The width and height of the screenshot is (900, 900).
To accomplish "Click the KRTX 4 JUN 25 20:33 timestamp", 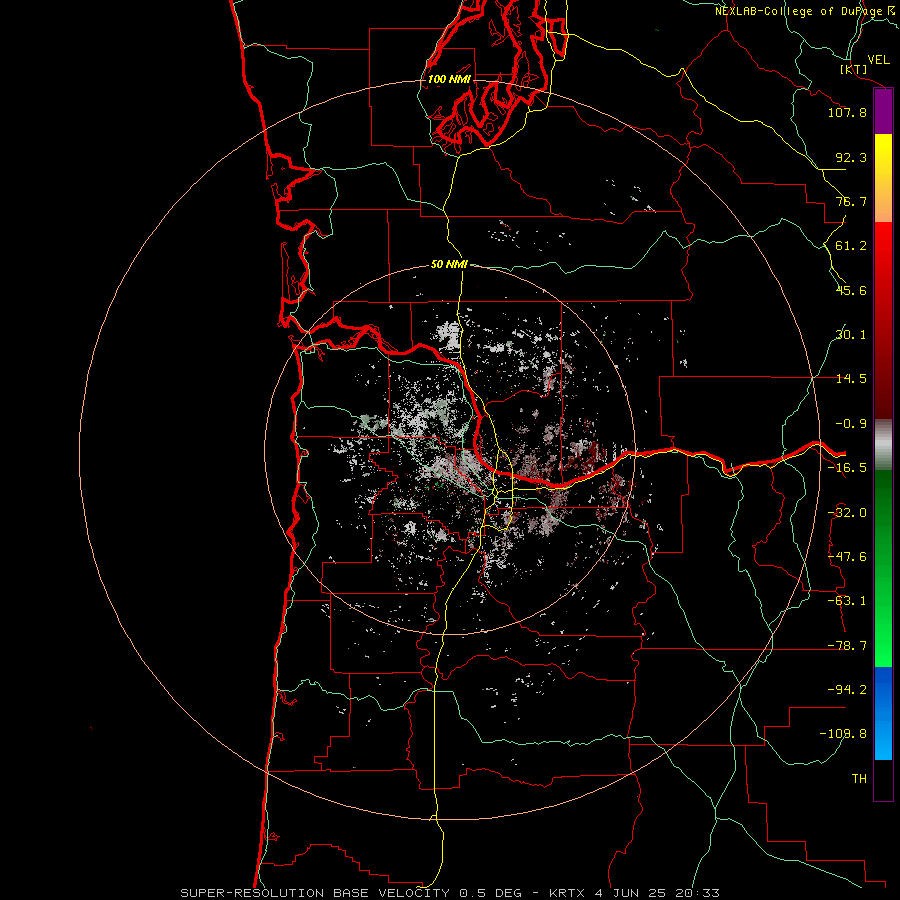I will (634, 893).
